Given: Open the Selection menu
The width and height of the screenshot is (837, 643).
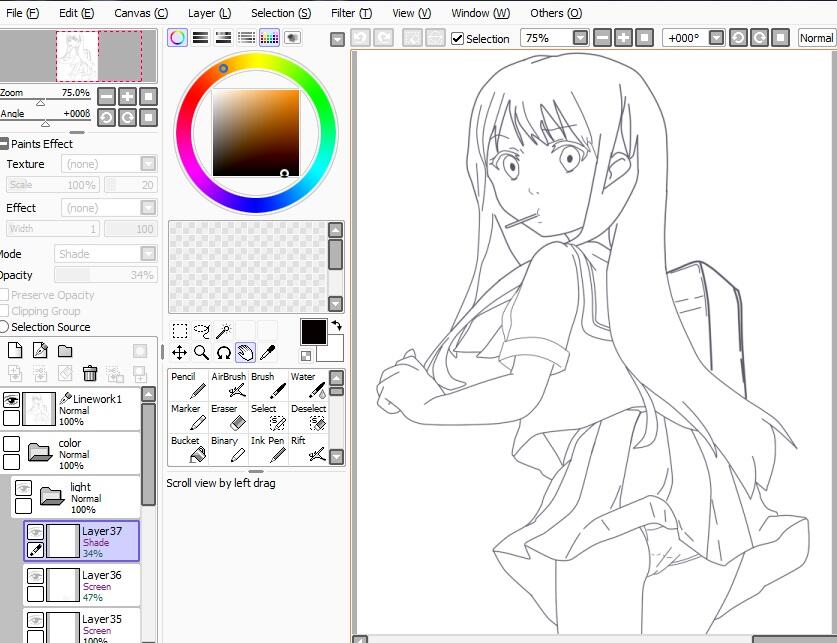Looking at the screenshot, I should (x=281, y=13).
